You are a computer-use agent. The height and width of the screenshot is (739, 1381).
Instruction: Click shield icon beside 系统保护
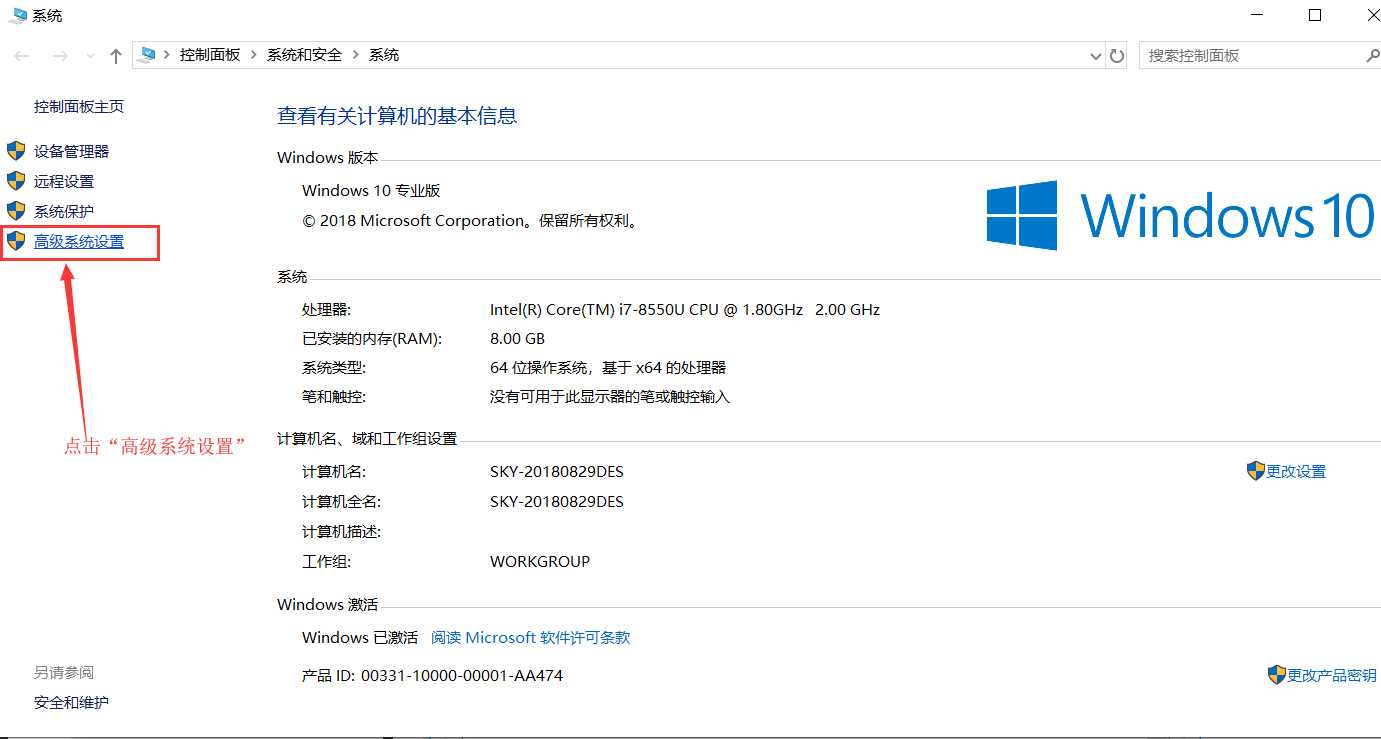click(16, 211)
